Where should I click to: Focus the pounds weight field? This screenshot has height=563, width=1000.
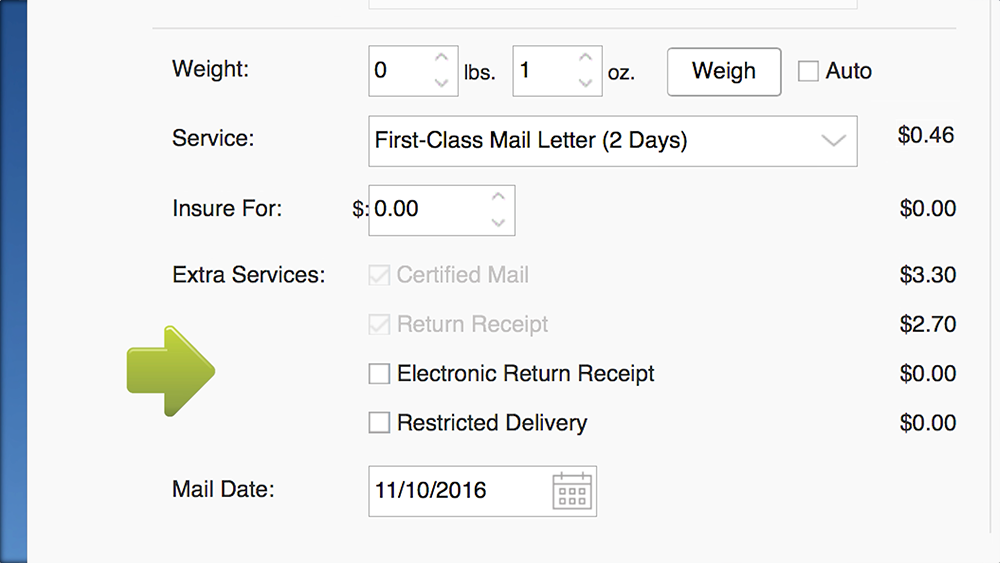[413, 71]
